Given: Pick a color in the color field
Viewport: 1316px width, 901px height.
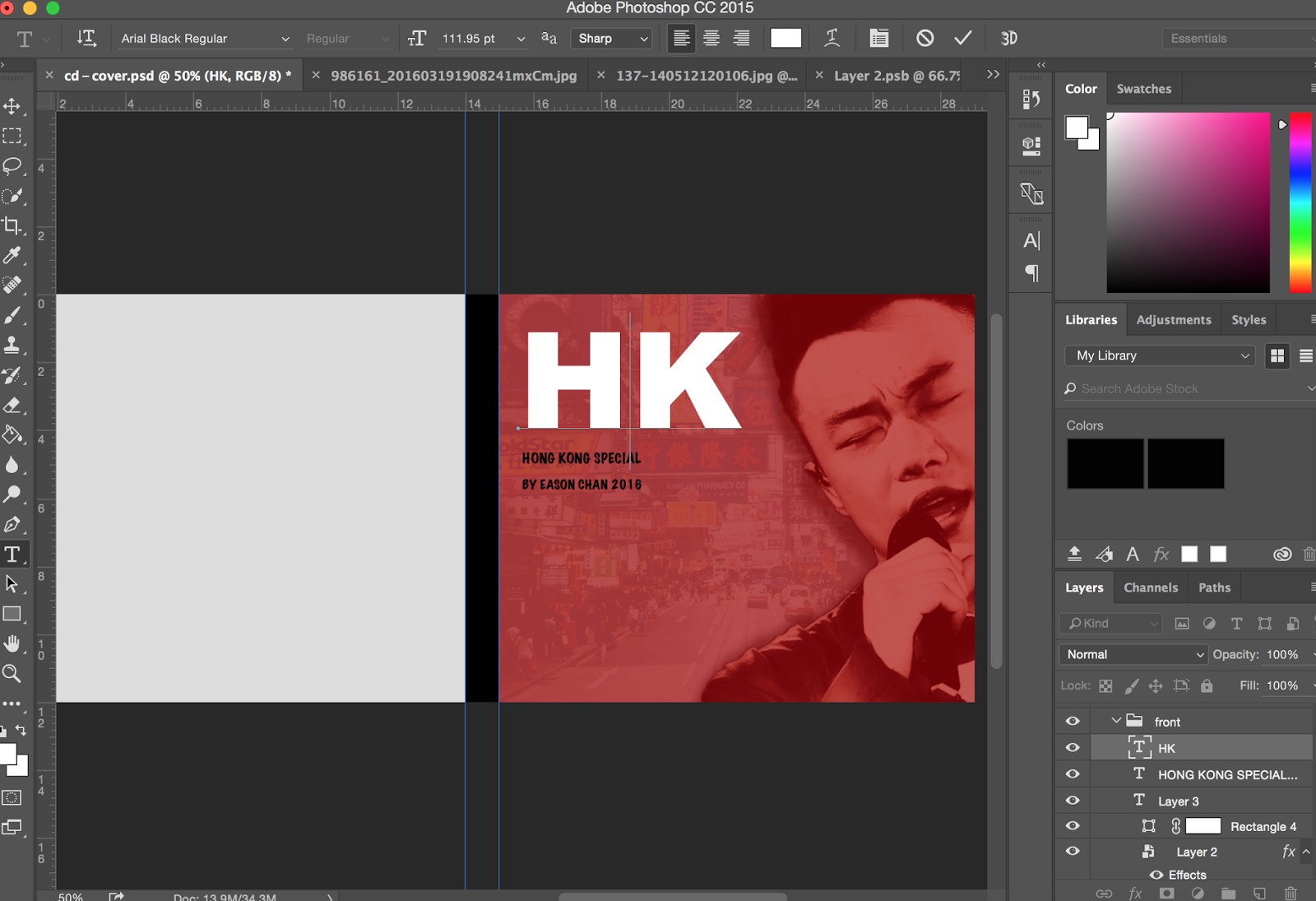Looking at the screenshot, I should 1188,202.
